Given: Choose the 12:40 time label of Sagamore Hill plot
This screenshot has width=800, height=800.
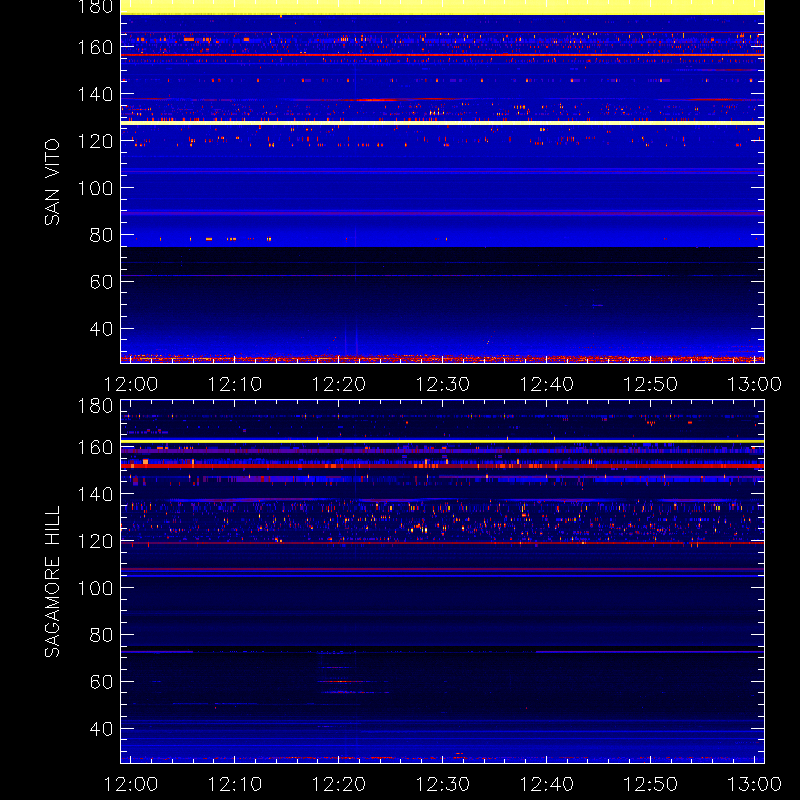Looking at the screenshot, I should (x=546, y=784).
